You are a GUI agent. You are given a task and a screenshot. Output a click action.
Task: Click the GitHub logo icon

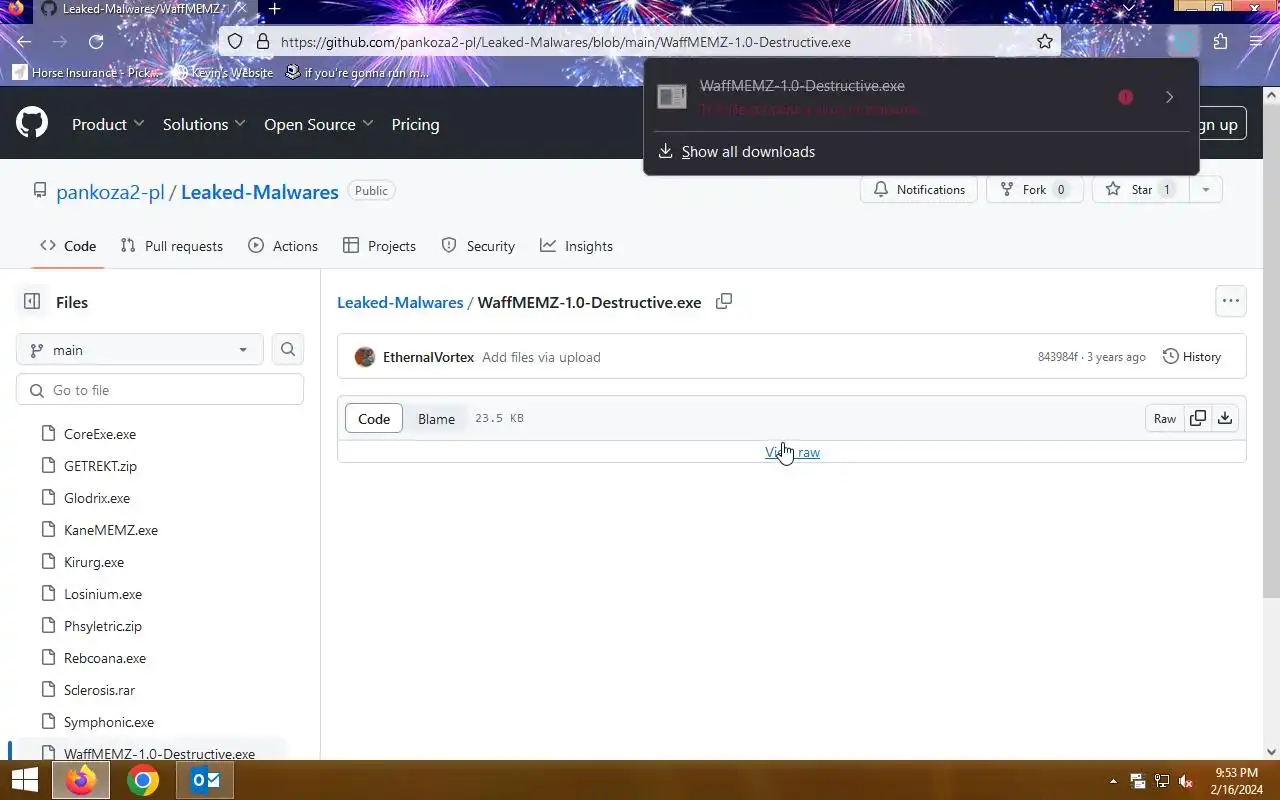click(32, 124)
